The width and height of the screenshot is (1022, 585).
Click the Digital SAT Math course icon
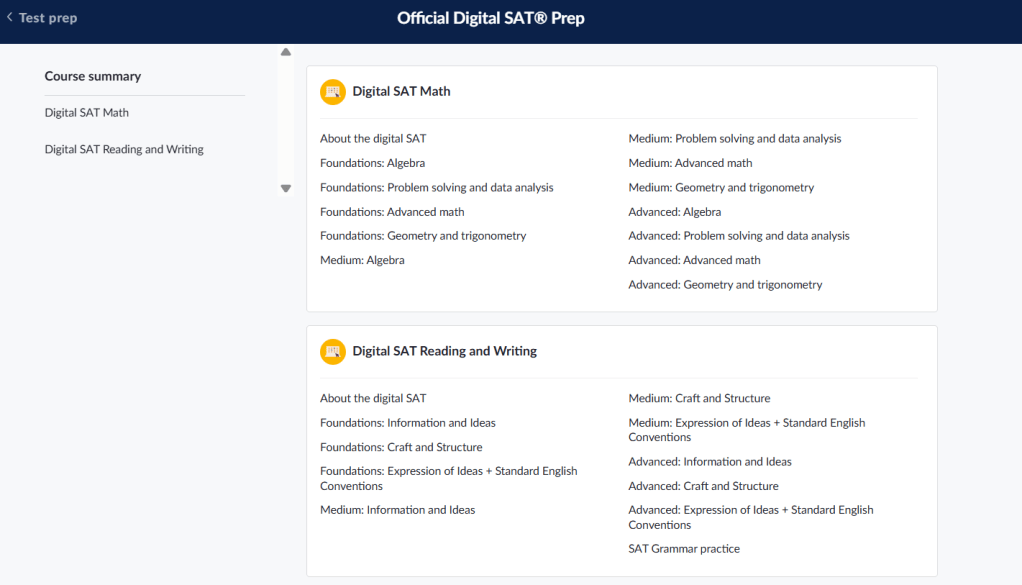332,92
